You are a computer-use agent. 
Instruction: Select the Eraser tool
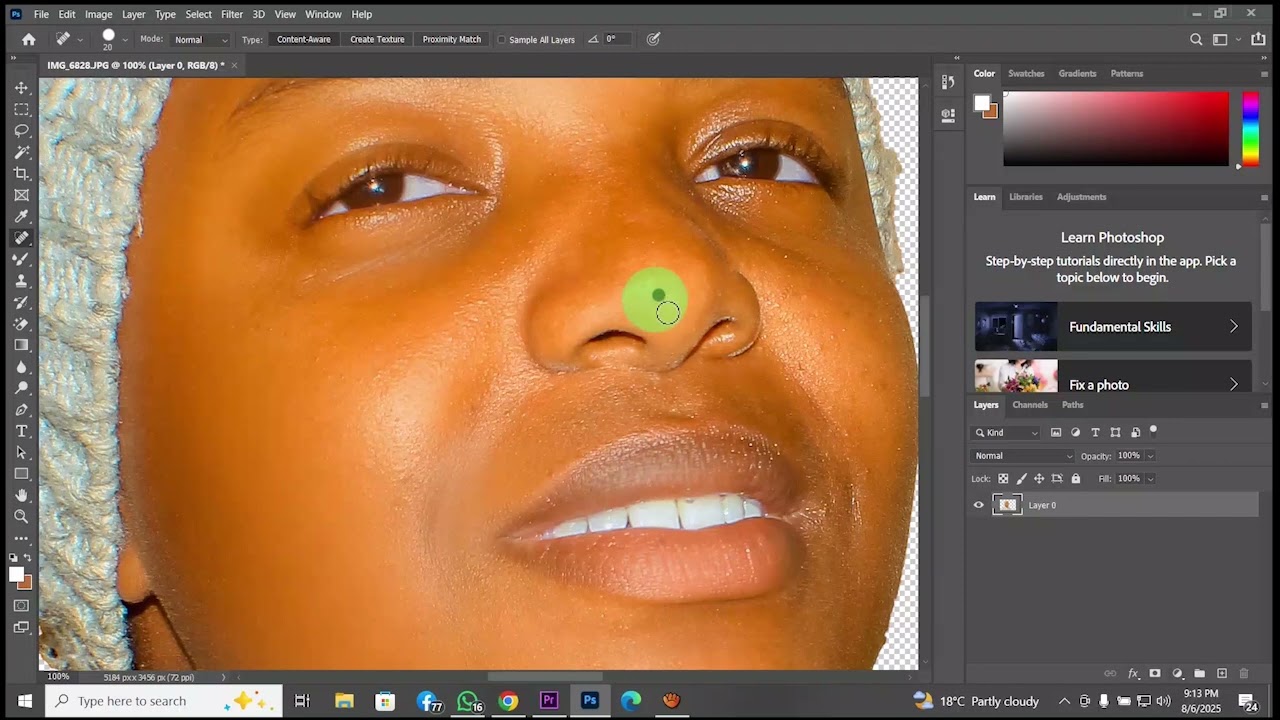click(21, 324)
